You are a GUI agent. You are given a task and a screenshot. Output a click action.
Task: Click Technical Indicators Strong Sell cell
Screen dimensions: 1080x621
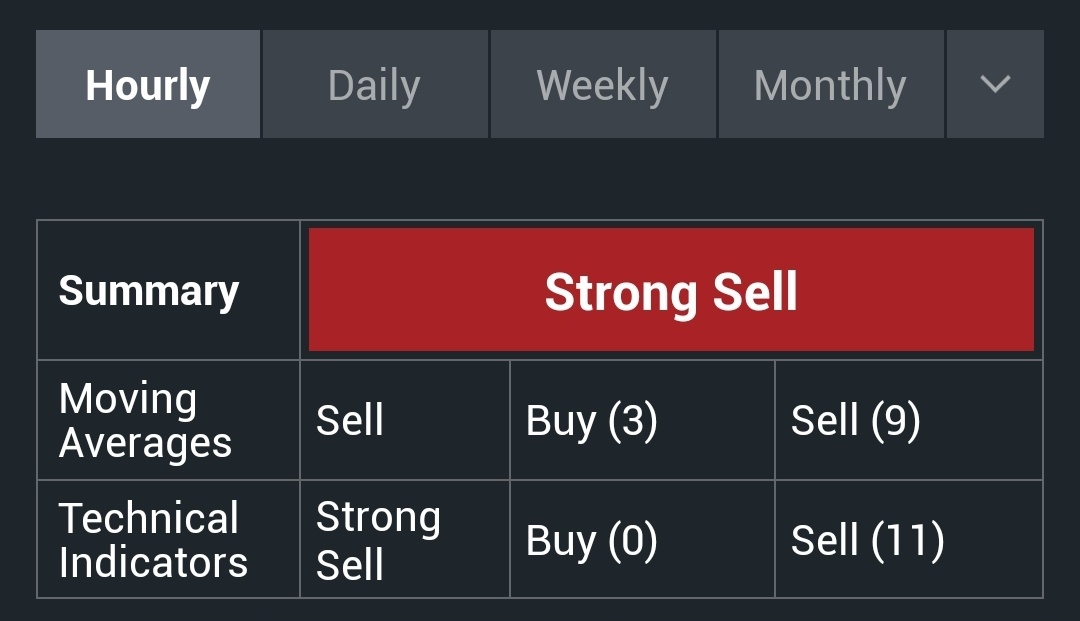coord(405,539)
